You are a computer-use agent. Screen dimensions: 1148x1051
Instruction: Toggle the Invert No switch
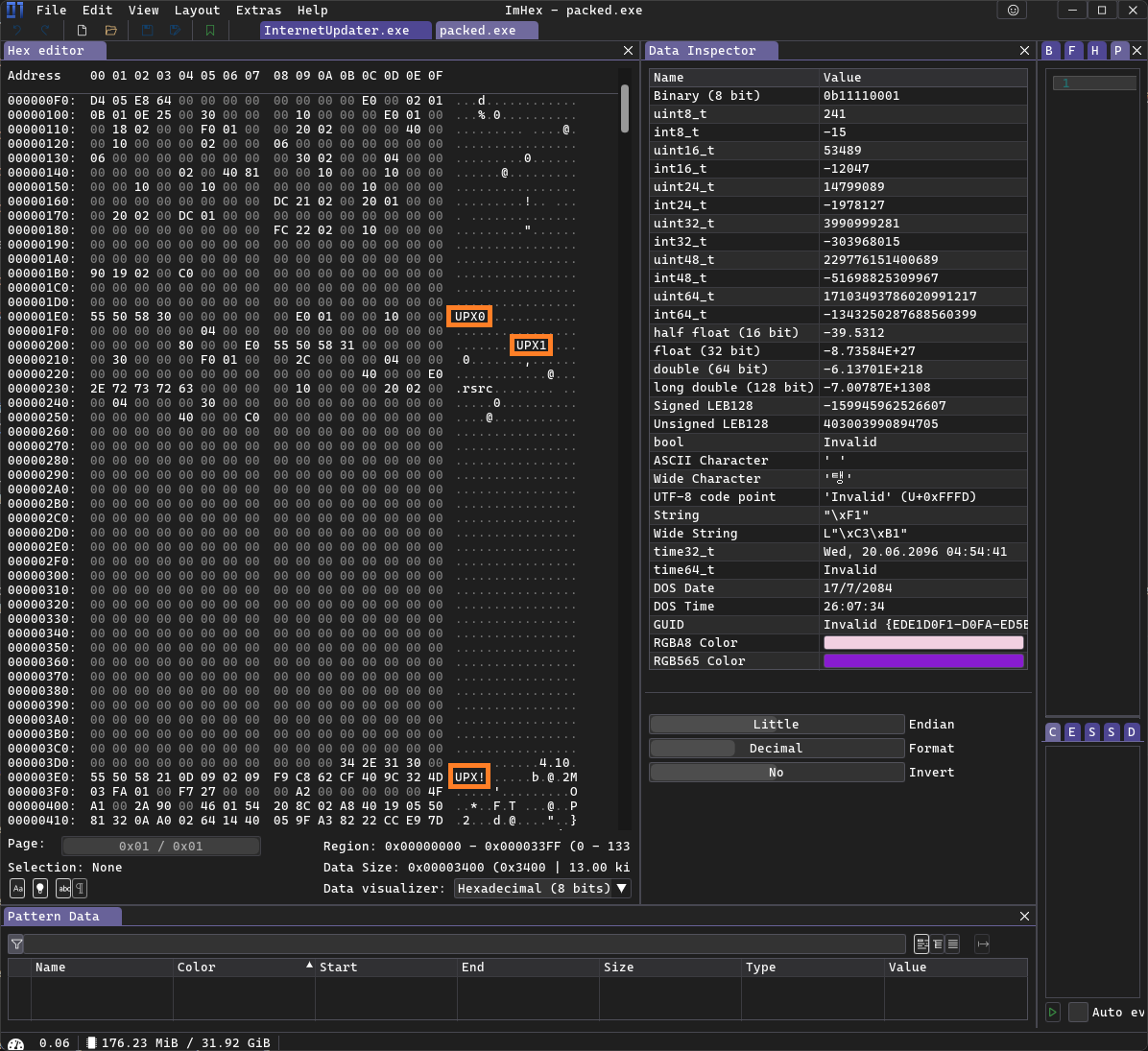pos(776,773)
